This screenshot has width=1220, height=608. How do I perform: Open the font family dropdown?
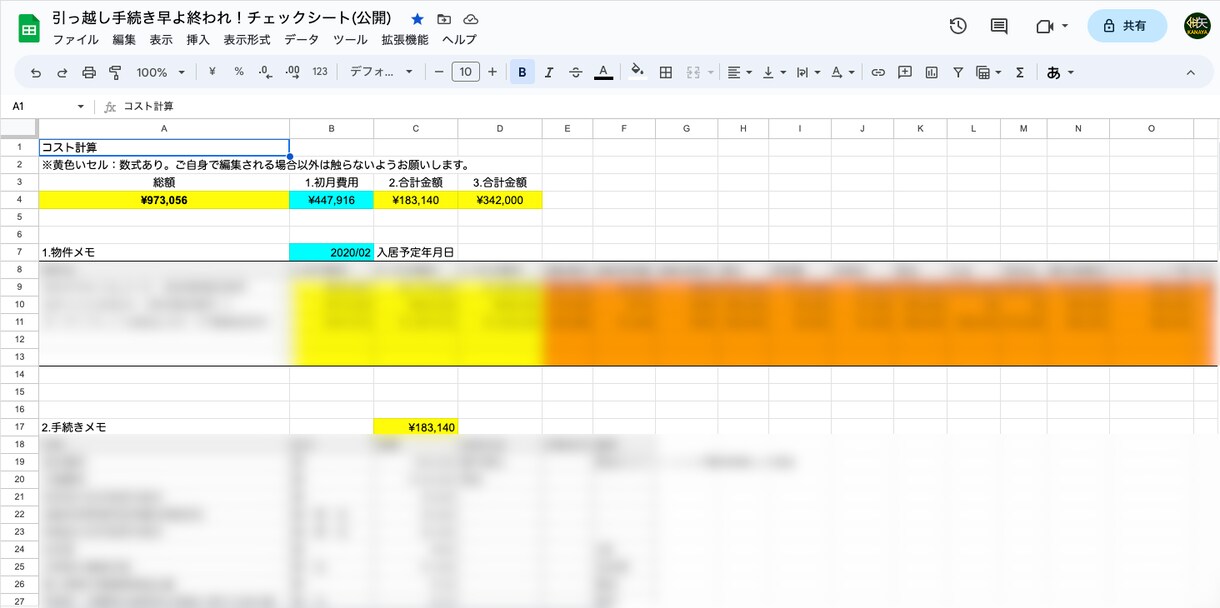(382, 72)
